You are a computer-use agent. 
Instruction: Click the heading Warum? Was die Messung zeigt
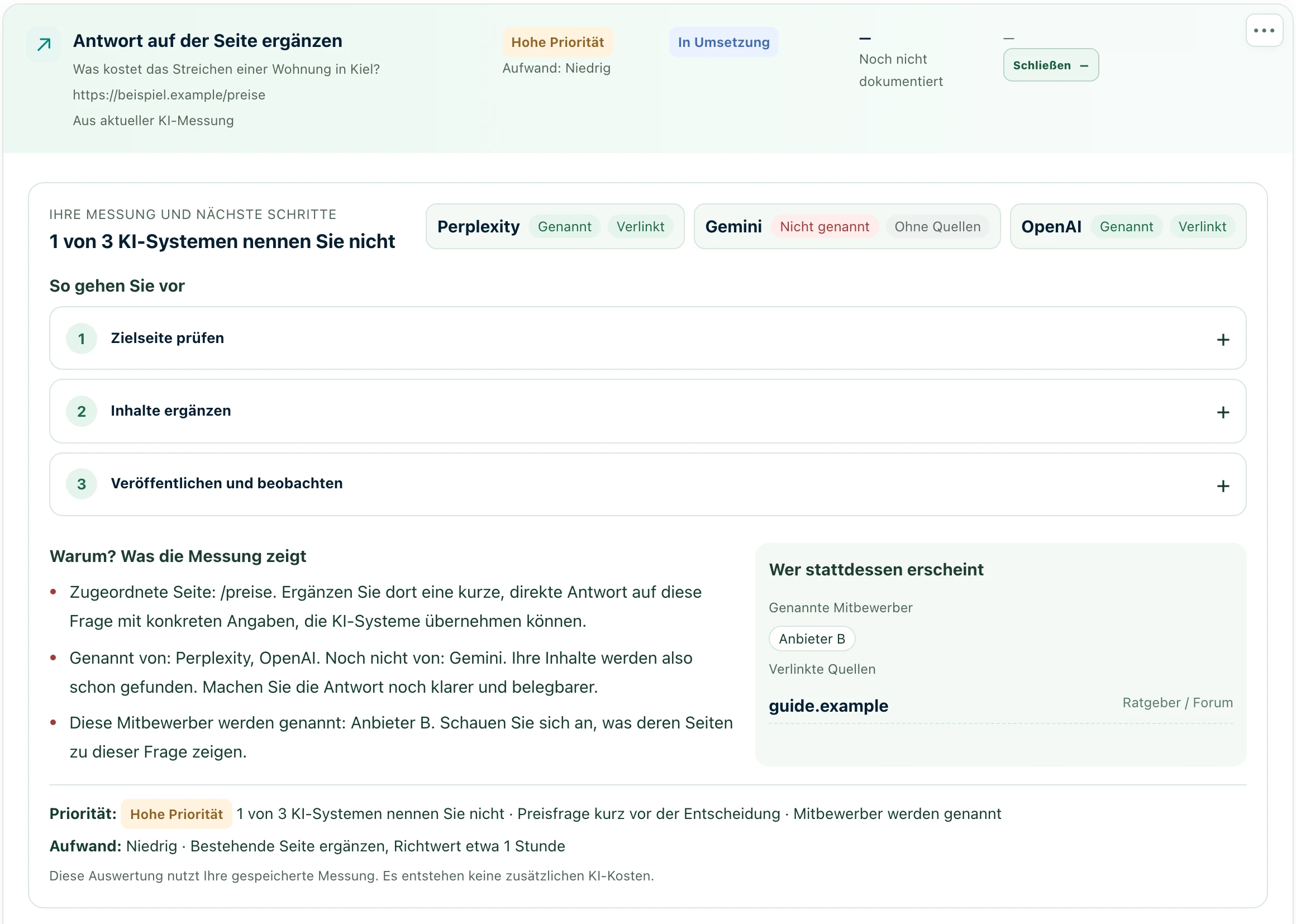click(x=178, y=556)
